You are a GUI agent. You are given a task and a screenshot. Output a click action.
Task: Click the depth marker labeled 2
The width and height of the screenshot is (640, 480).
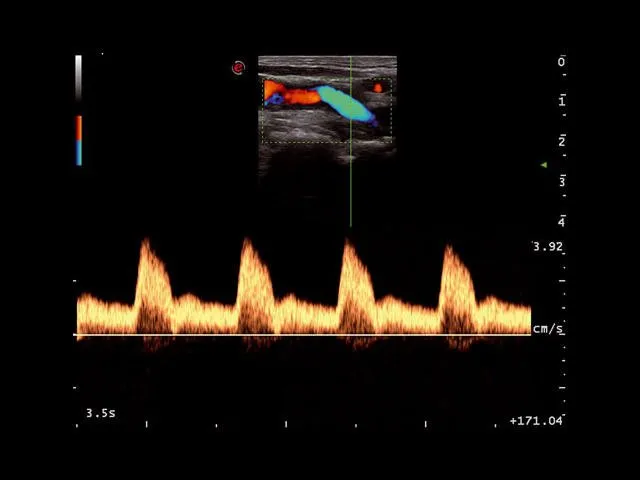click(561, 142)
